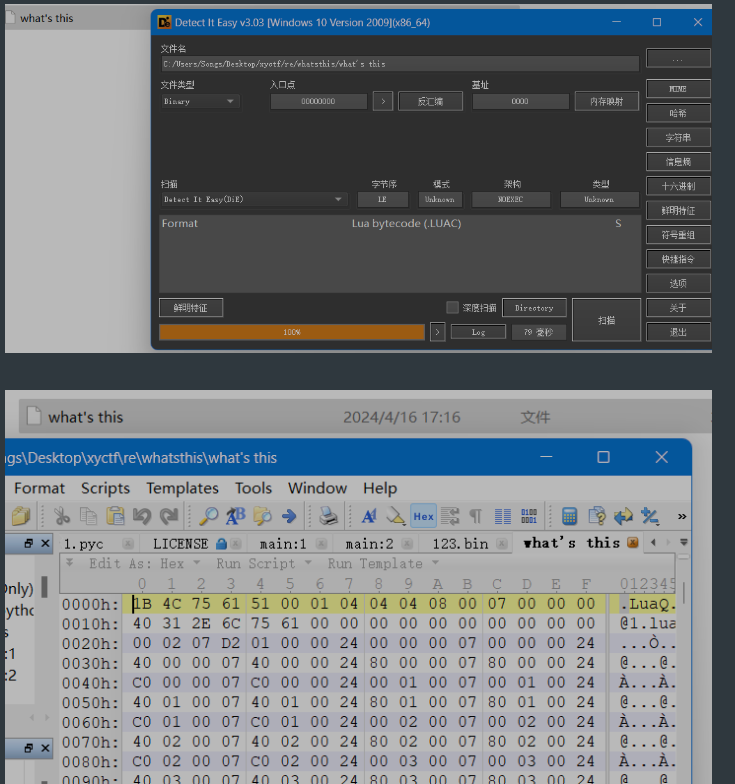Open the Templates menu

[x=182, y=488]
